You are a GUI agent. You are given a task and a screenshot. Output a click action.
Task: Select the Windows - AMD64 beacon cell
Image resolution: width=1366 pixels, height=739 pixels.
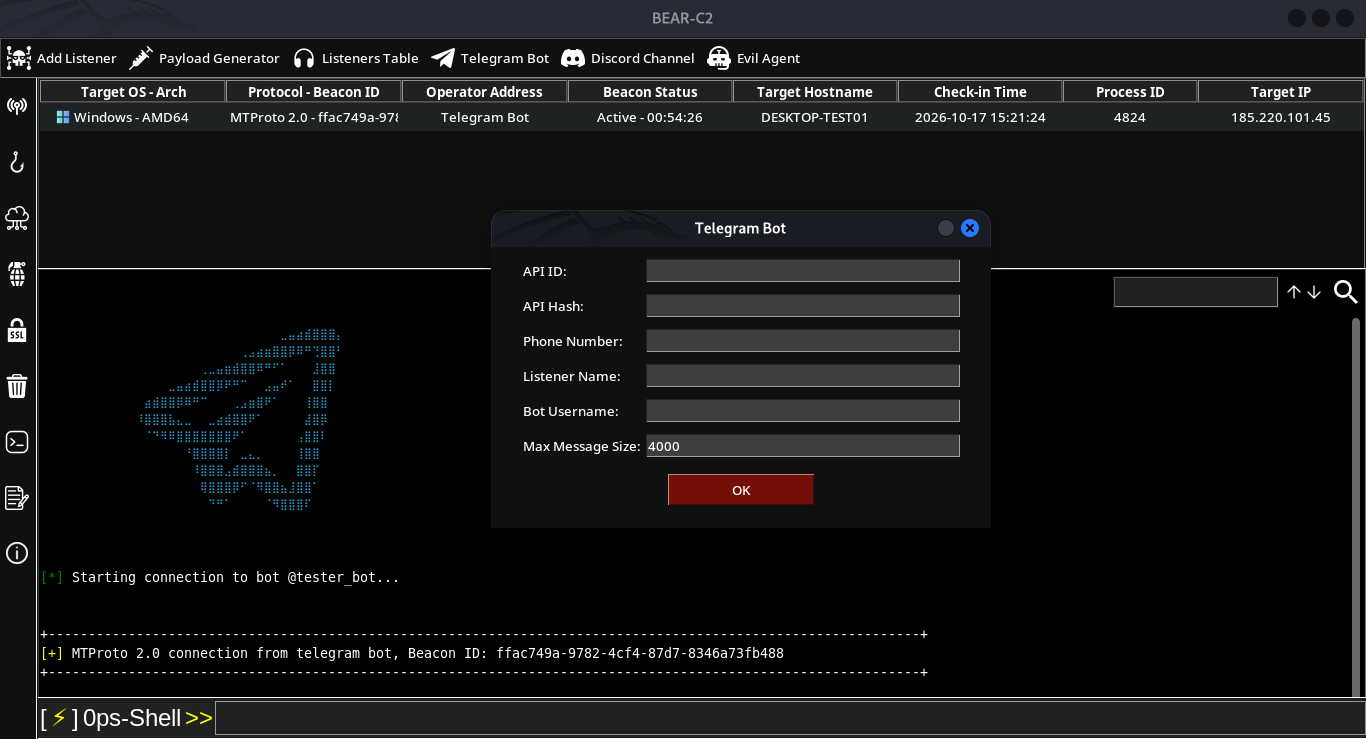[133, 117]
